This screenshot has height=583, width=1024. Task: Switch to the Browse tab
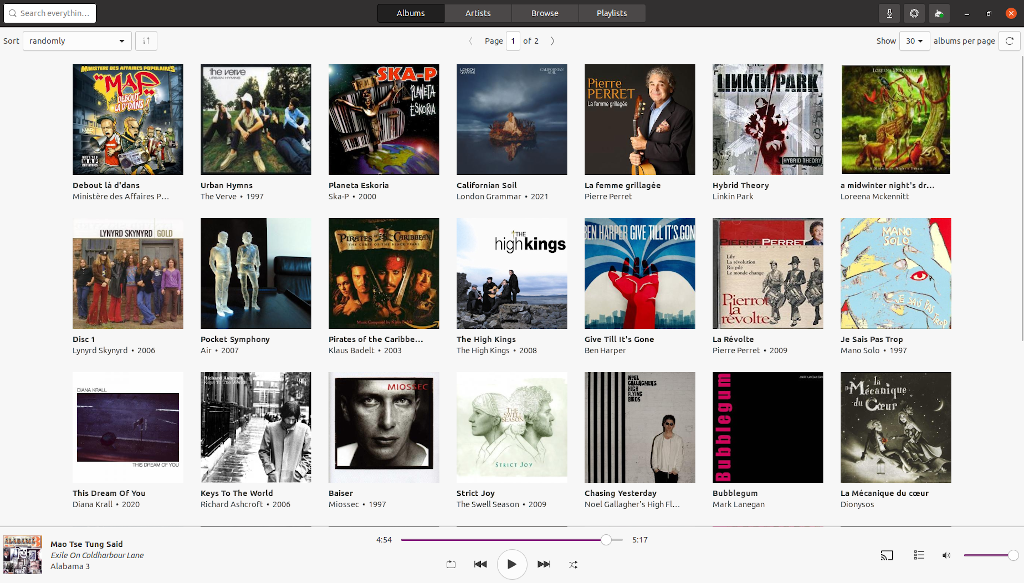pos(545,13)
